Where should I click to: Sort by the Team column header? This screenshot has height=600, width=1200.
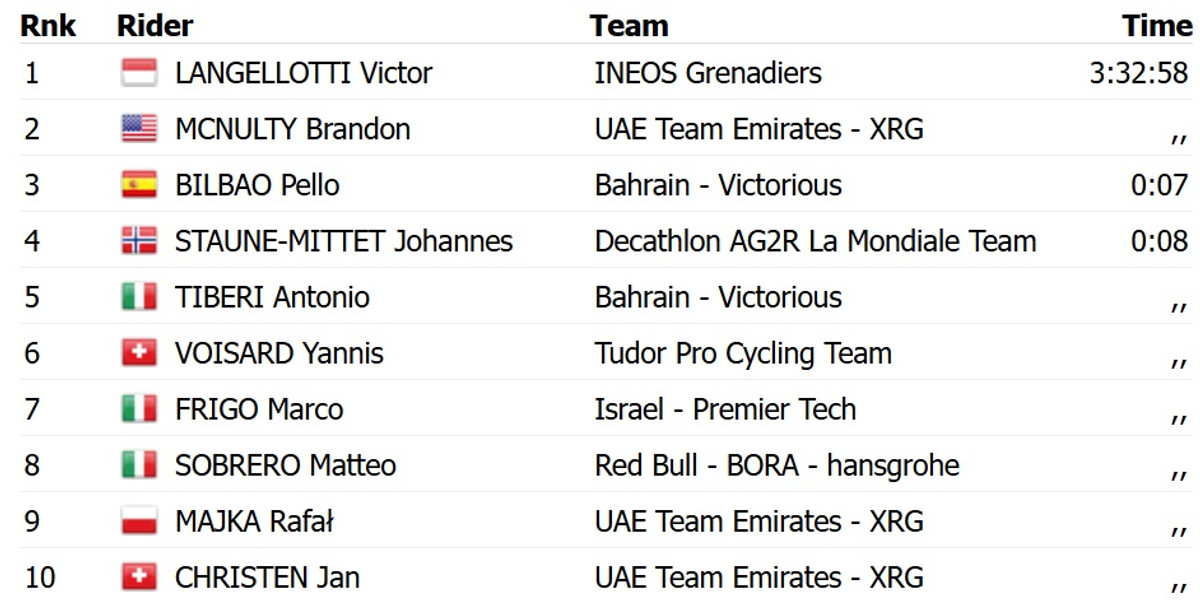click(629, 25)
